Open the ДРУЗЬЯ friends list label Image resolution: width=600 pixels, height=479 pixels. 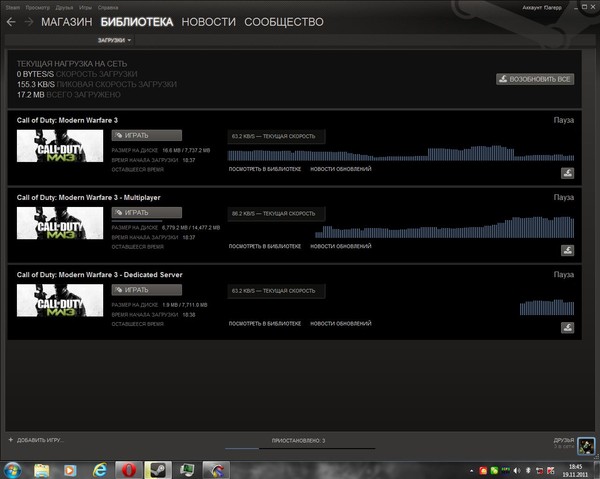564,440
